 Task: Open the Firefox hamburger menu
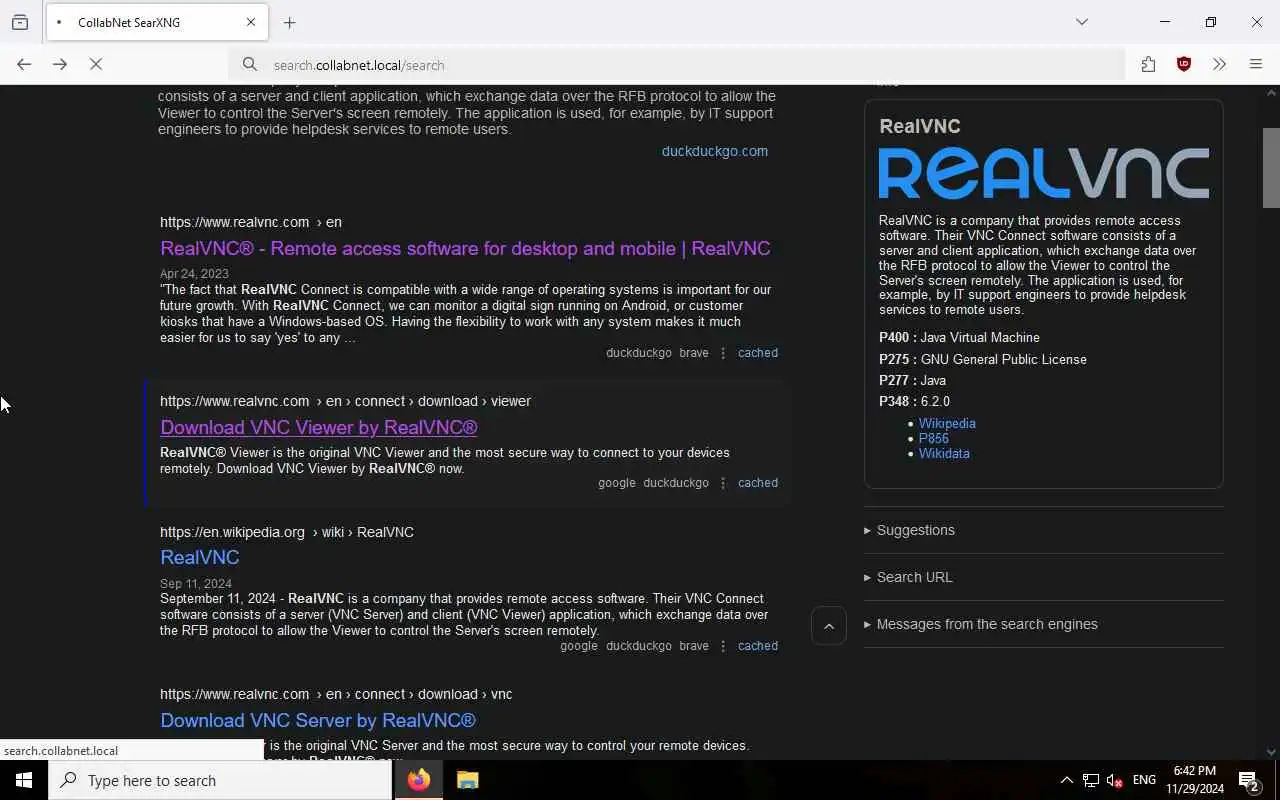tap(1256, 64)
